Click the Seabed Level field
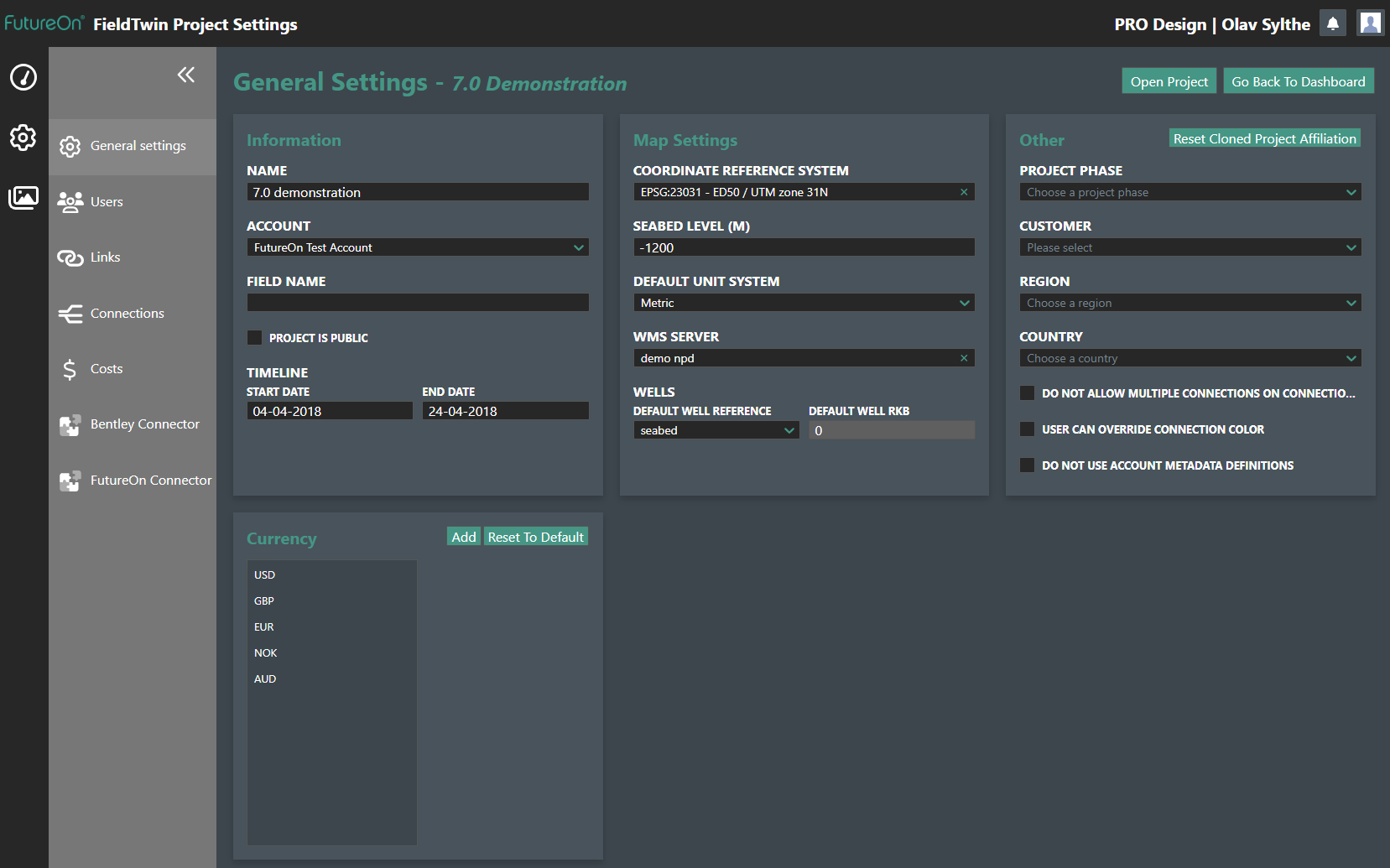Screen dimensions: 1390x868 (804, 247)
